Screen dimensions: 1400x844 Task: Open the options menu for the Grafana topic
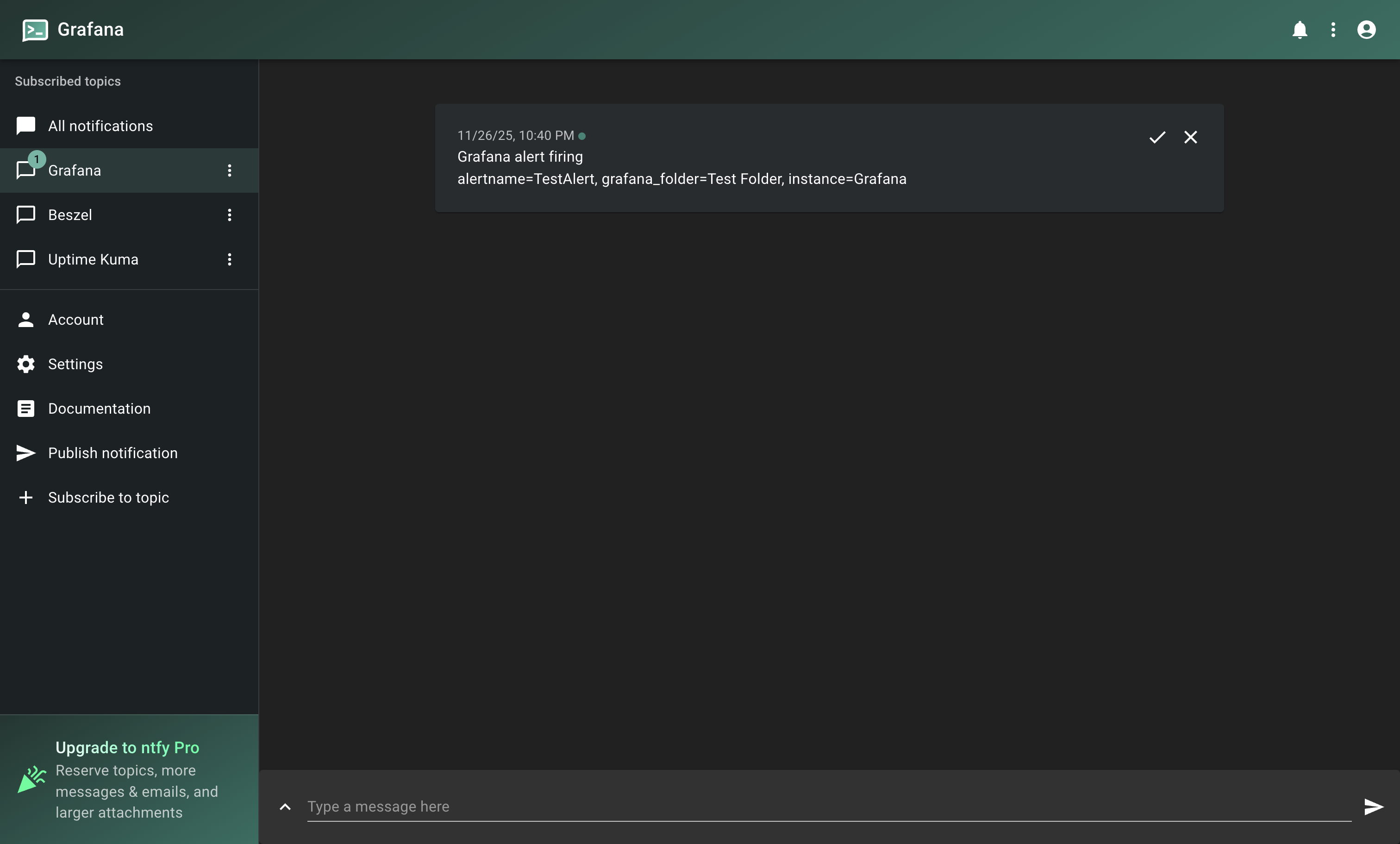229,170
